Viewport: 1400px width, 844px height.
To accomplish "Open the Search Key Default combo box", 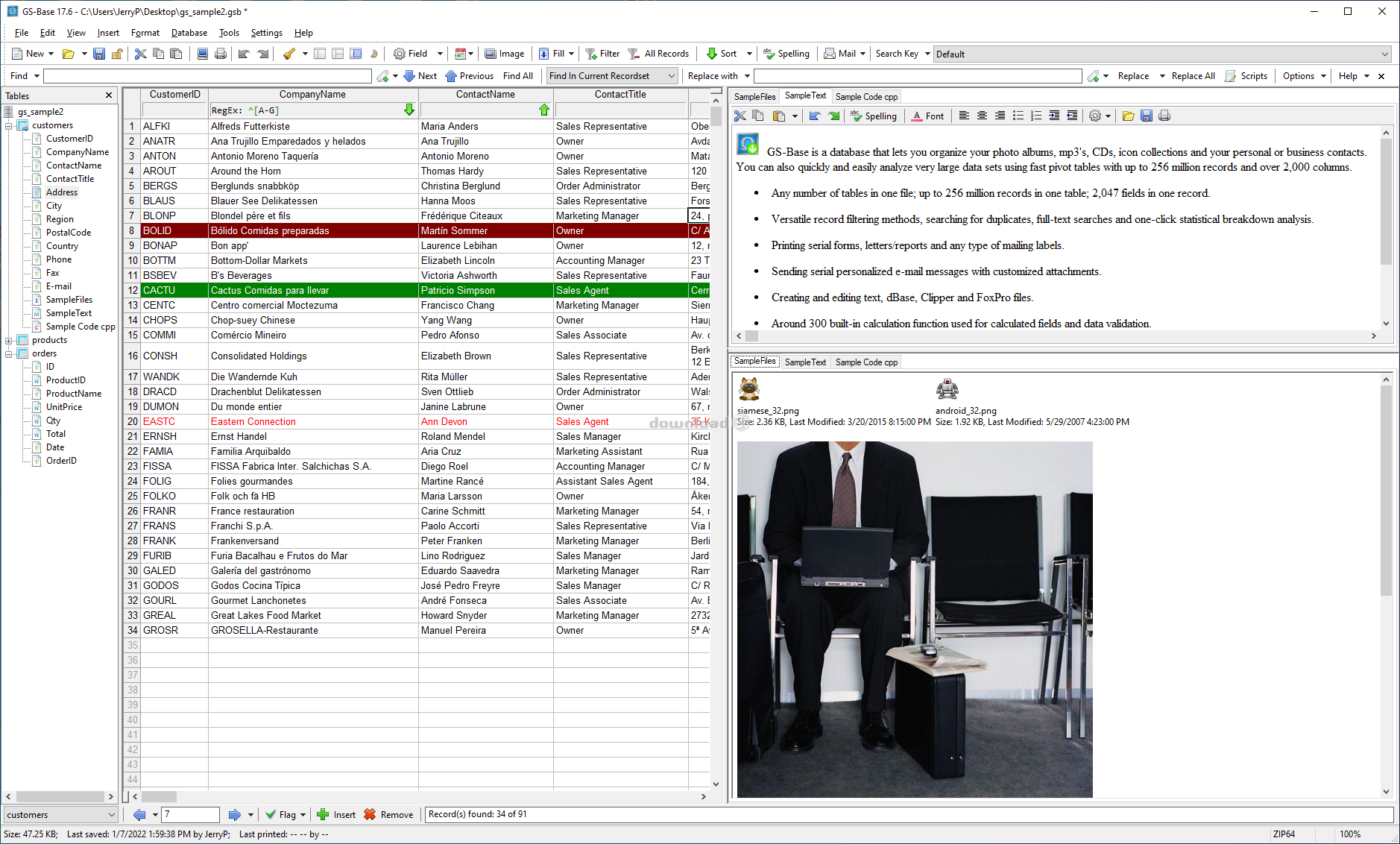I will [1162, 54].
